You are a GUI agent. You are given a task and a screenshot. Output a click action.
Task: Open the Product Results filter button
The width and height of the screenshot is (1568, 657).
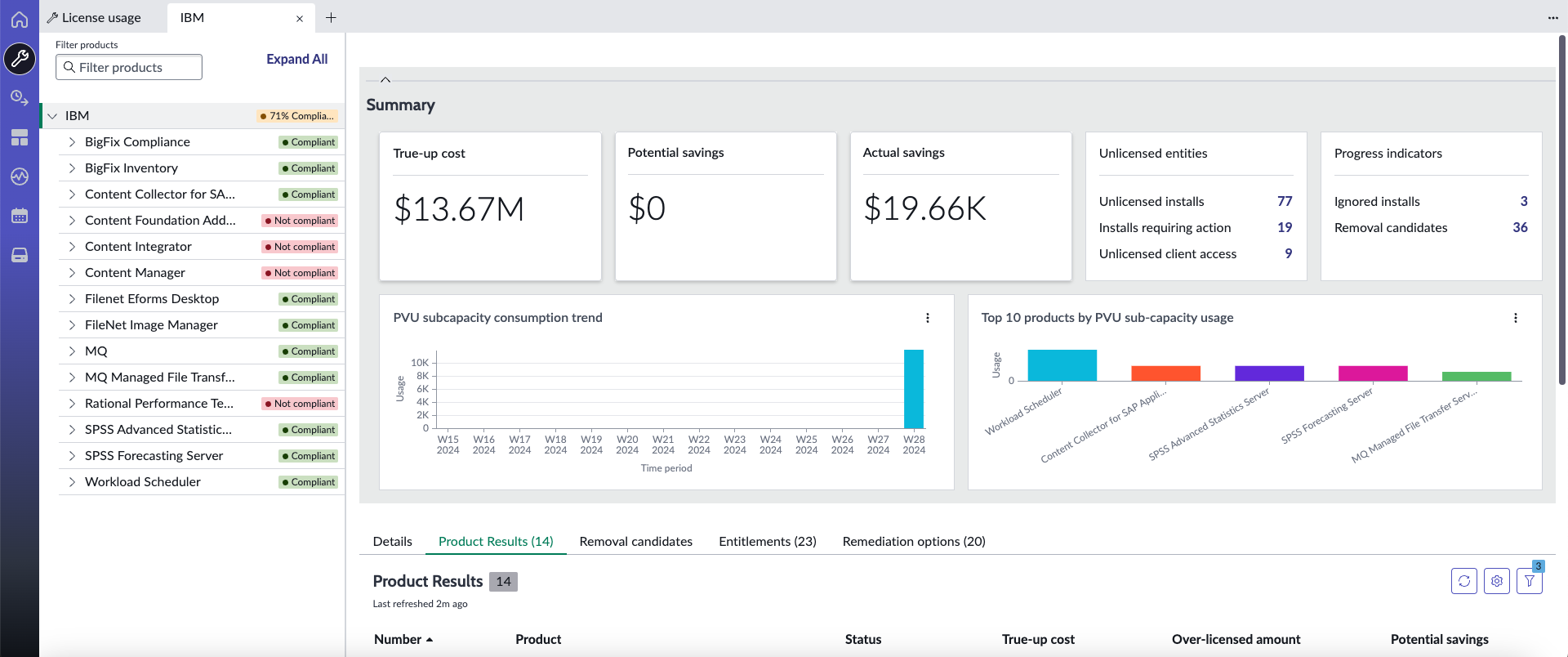(x=1530, y=581)
